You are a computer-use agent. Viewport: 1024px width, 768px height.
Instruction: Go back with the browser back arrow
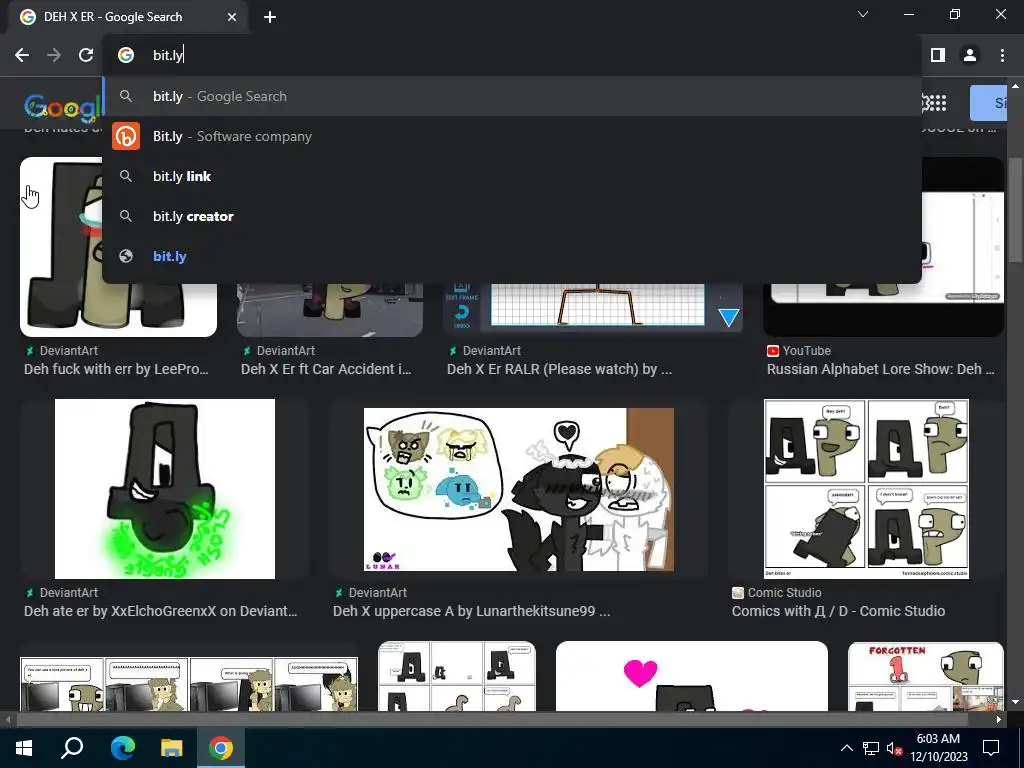click(x=22, y=55)
